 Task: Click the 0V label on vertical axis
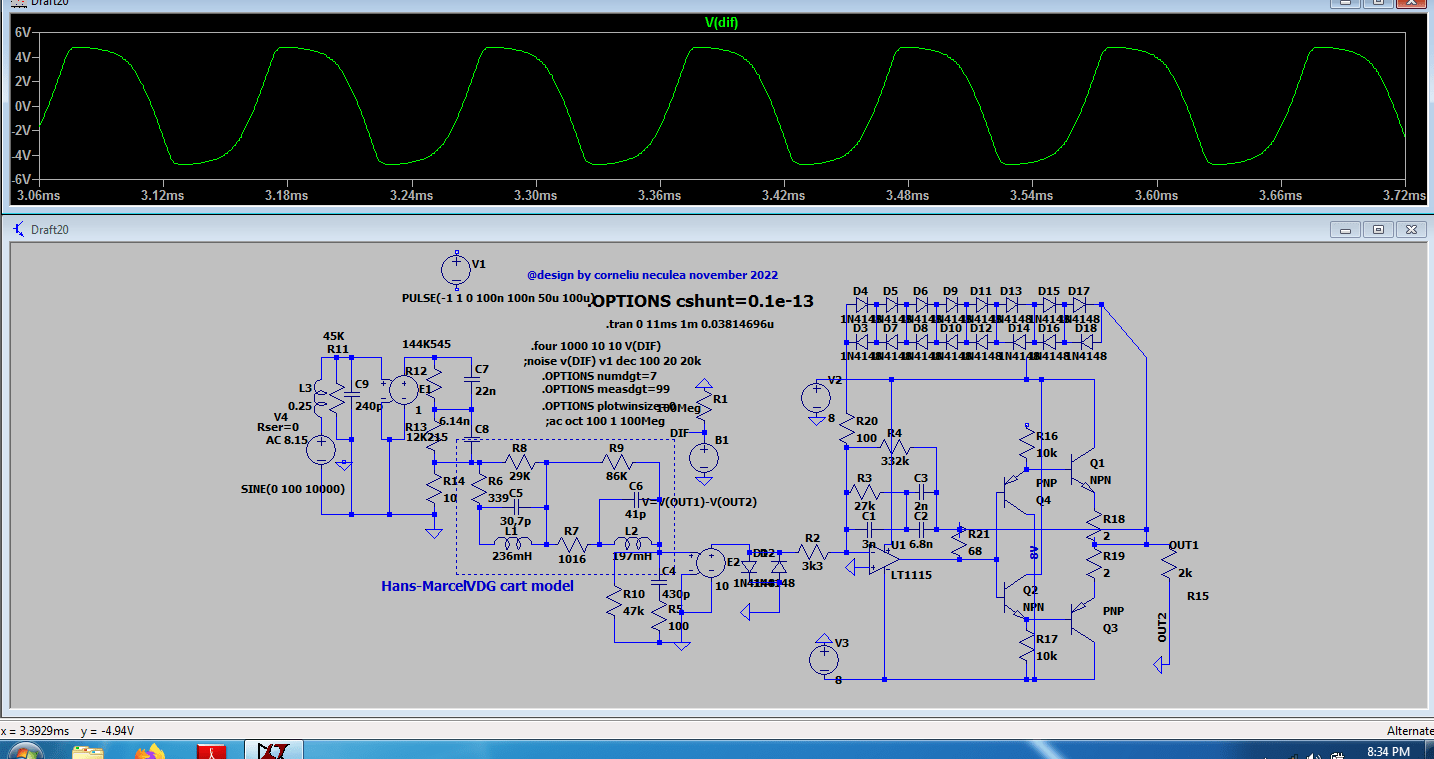pyautogui.click(x=23, y=106)
